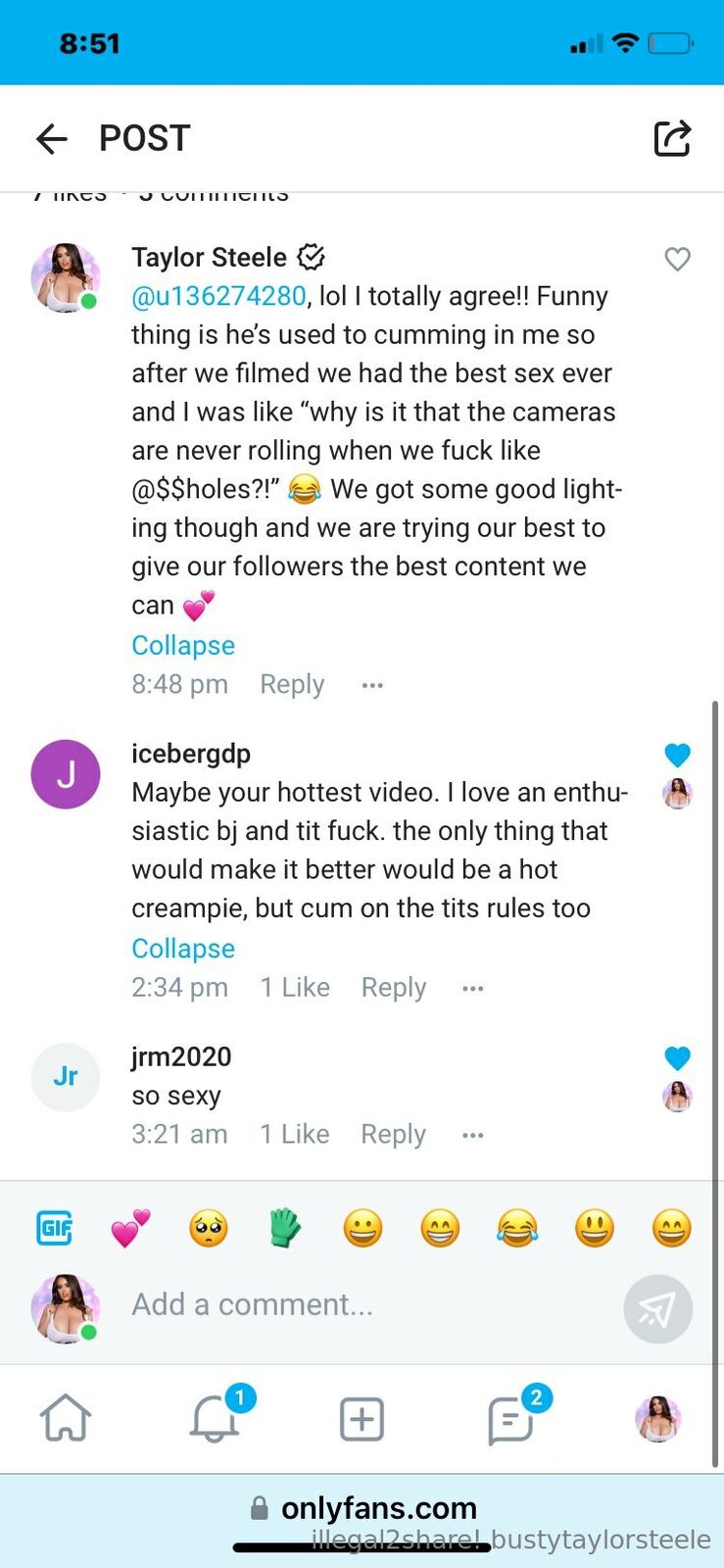Tap the back arrow icon
The width and height of the screenshot is (724, 1568).
[52, 139]
